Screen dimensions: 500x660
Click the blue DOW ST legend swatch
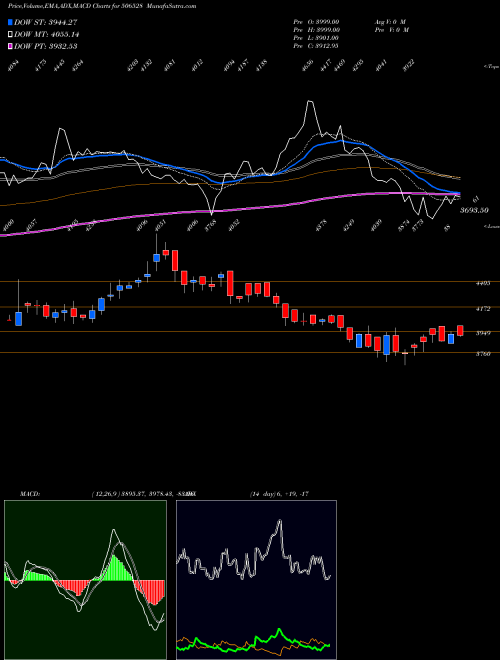(10, 22)
